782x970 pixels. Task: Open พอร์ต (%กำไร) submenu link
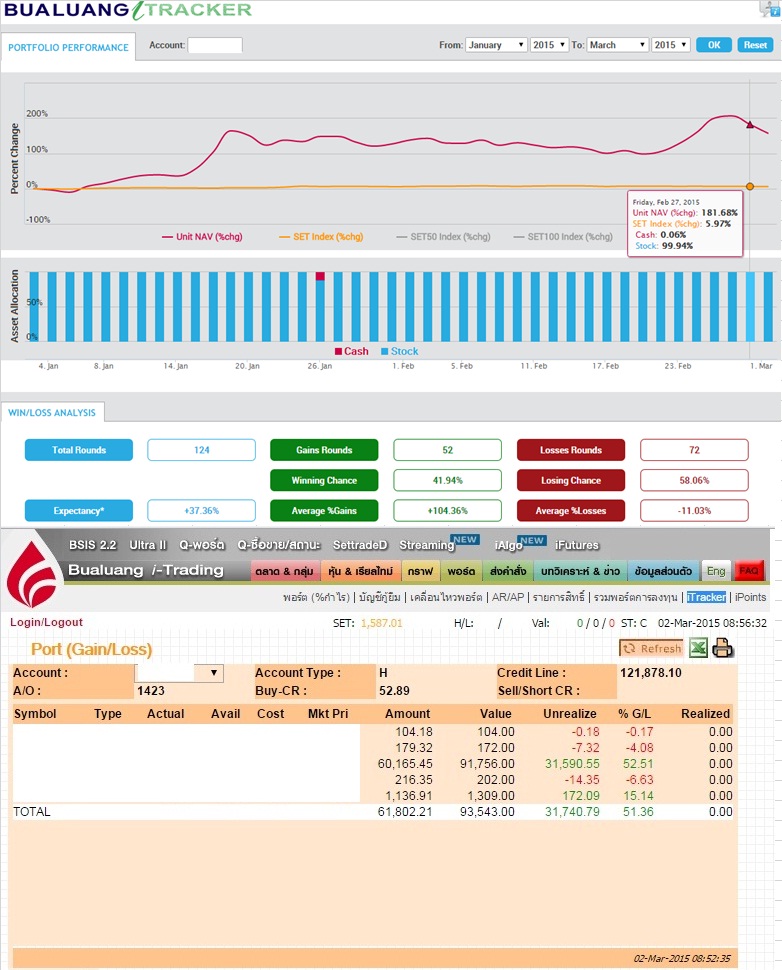(x=316, y=597)
